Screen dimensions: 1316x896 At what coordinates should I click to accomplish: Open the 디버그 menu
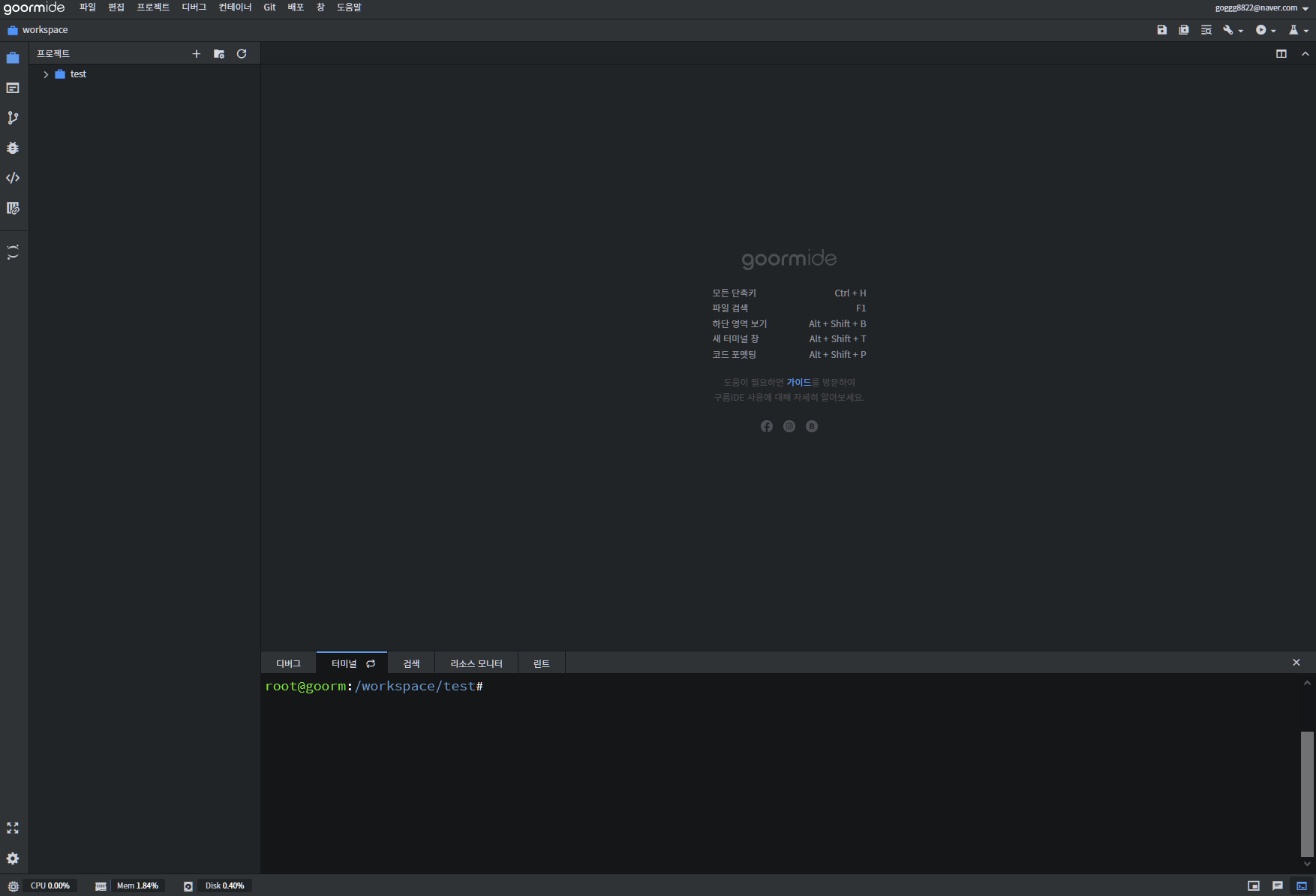(194, 8)
